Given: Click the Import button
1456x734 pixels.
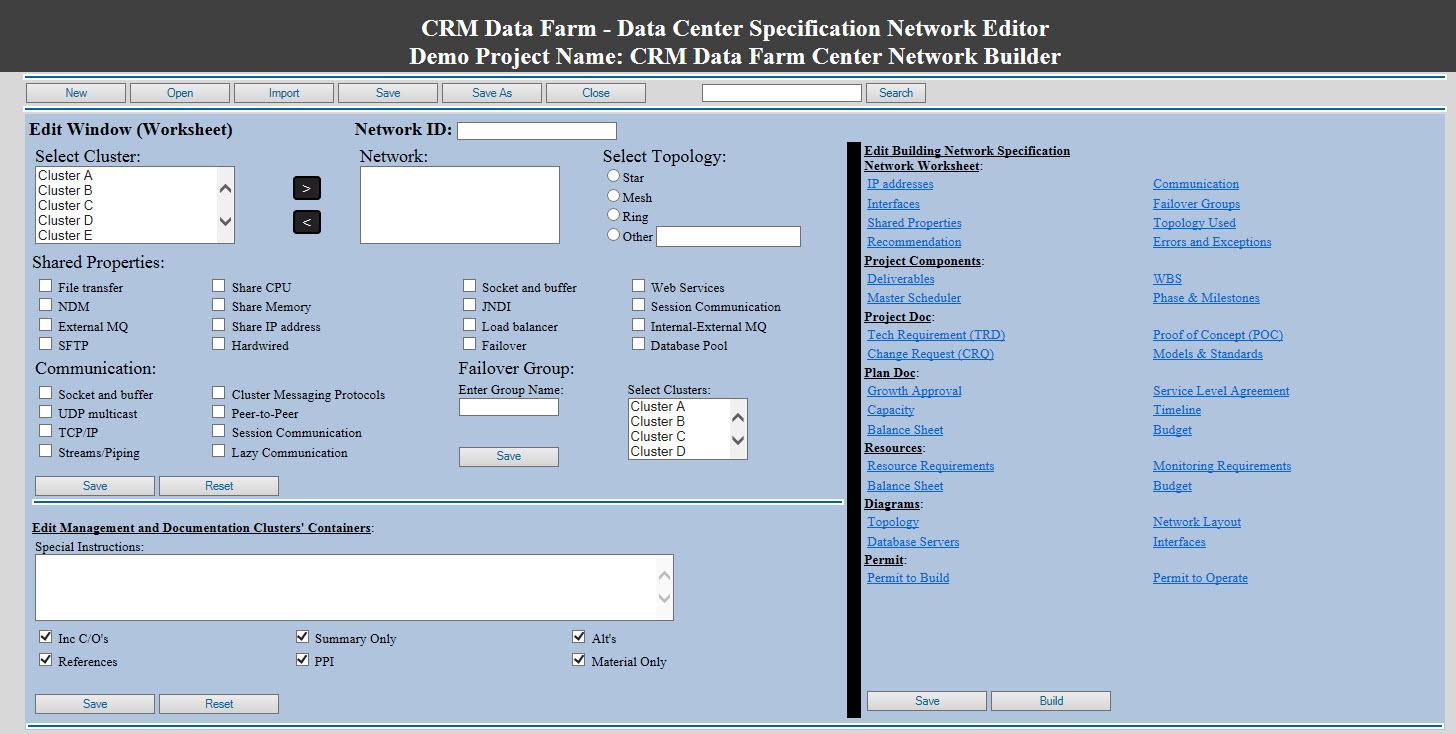Looking at the screenshot, I should 283,92.
